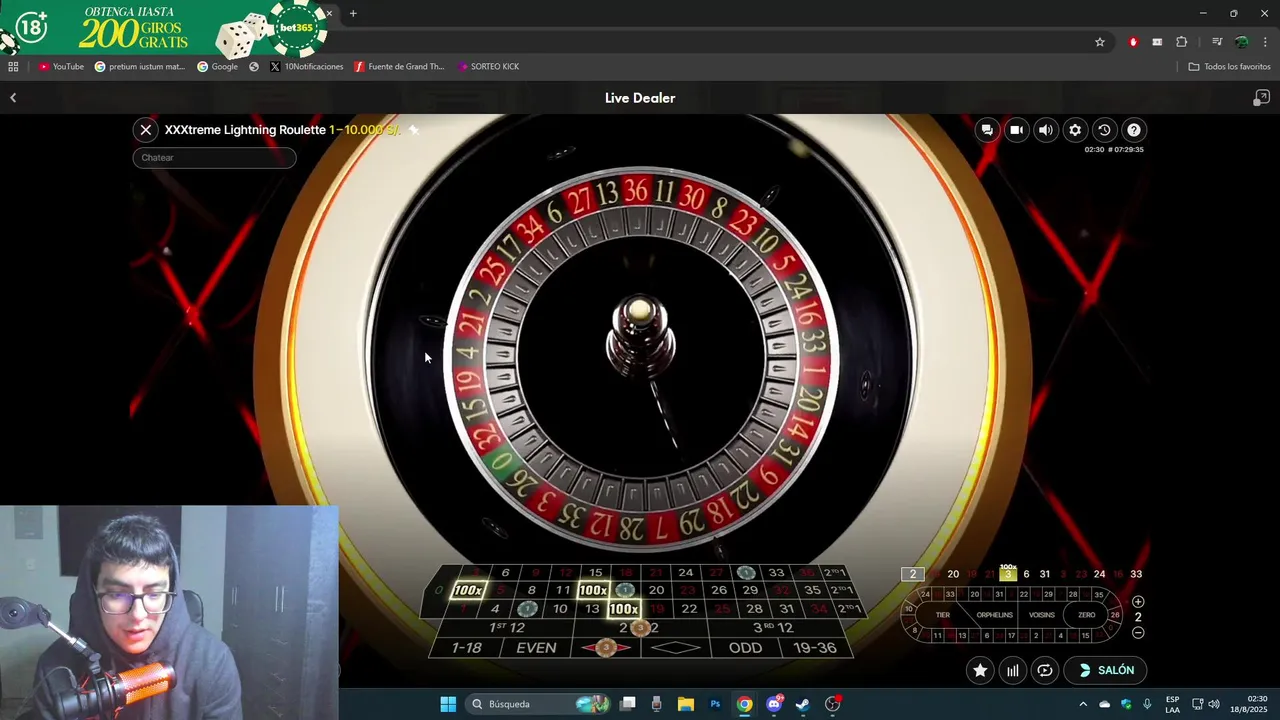Screen dimensions: 1280x720
Task: Open Task View on taskbar
Action: [628, 704]
